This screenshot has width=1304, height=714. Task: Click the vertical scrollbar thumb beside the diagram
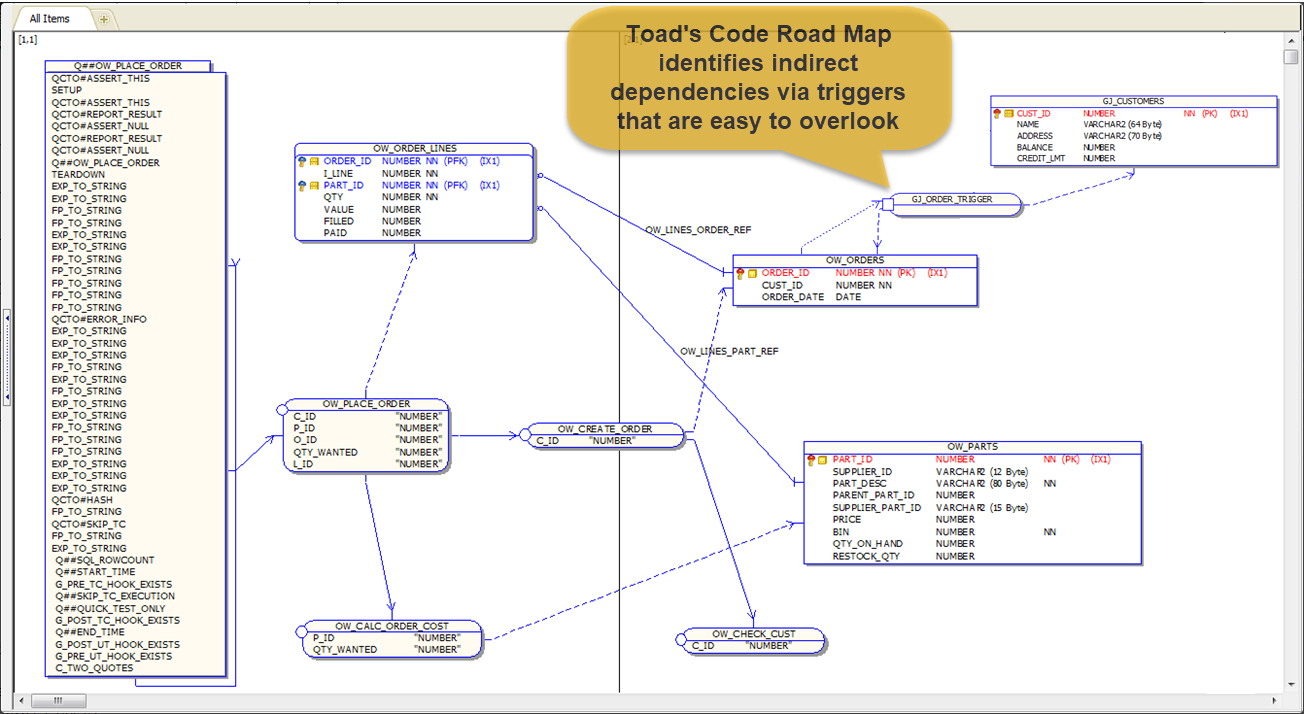(1291, 56)
